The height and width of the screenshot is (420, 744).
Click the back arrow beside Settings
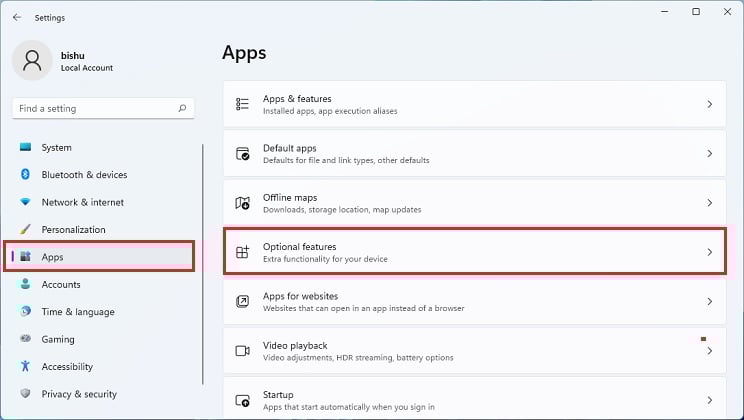click(x=17, y=18)
